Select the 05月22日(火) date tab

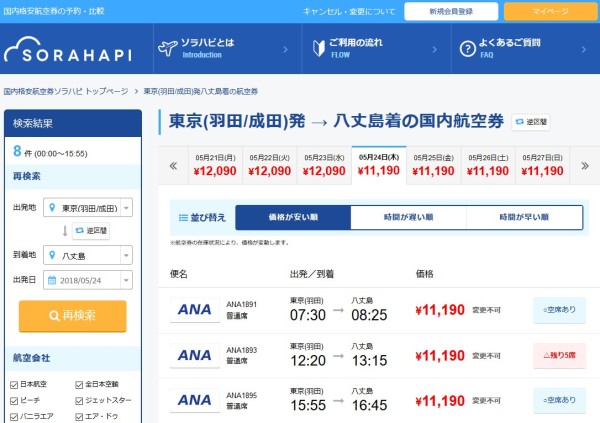[270, 165]
